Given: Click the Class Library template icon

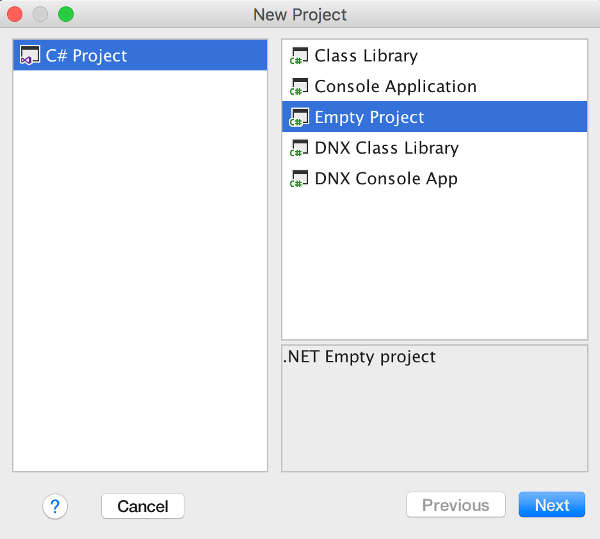Looking at the screenshot, I should click(x=298, y=56).
